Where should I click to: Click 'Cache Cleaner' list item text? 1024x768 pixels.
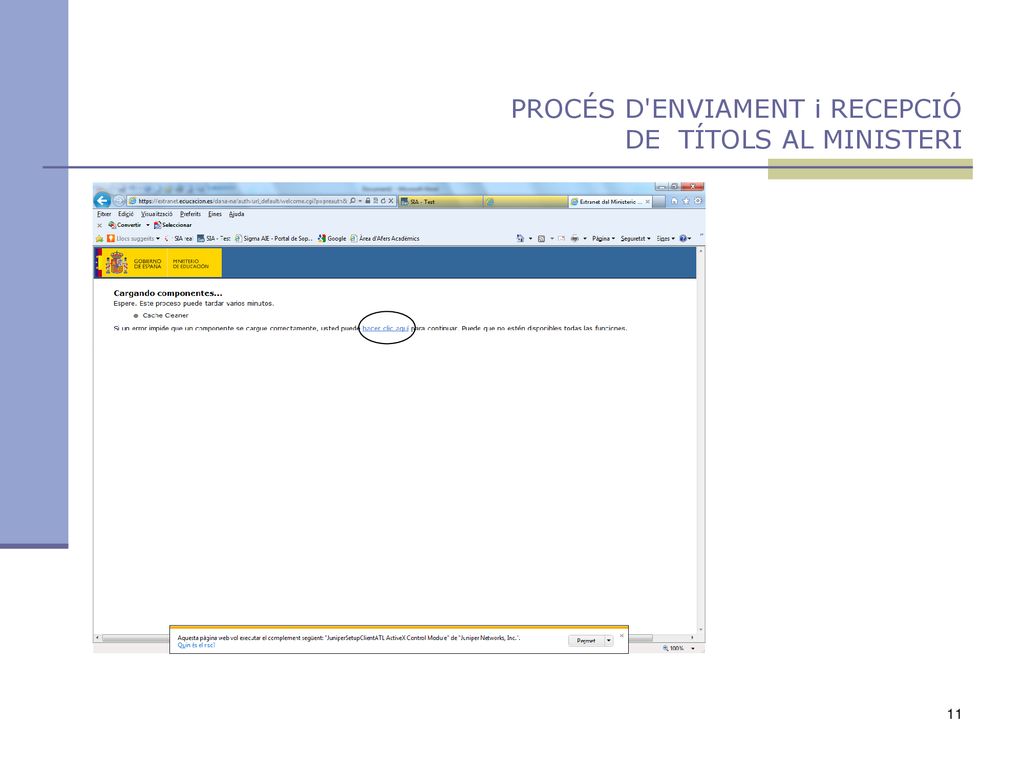pos(165,315)
